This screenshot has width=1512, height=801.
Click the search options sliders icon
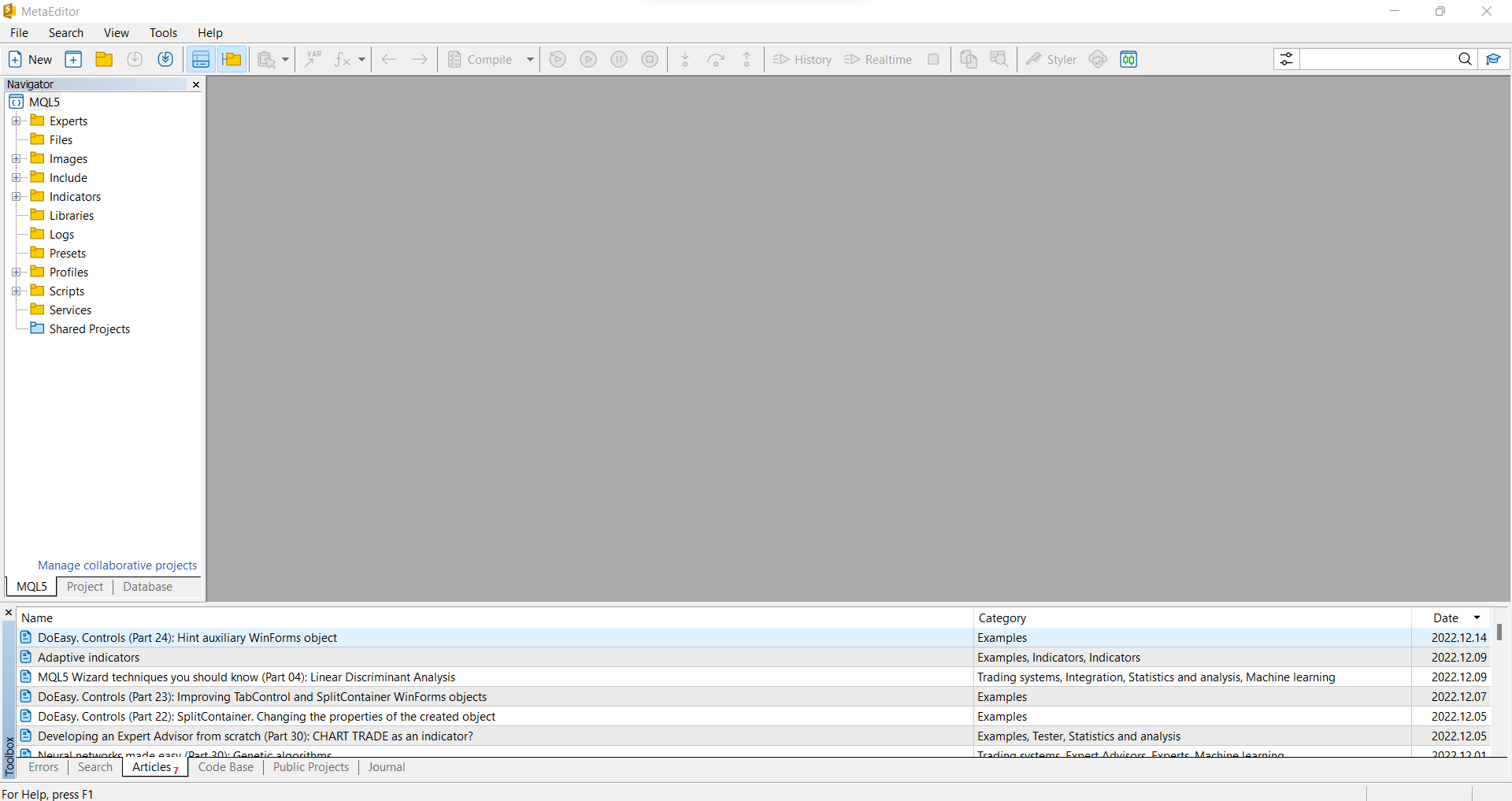coord(1286,59)
